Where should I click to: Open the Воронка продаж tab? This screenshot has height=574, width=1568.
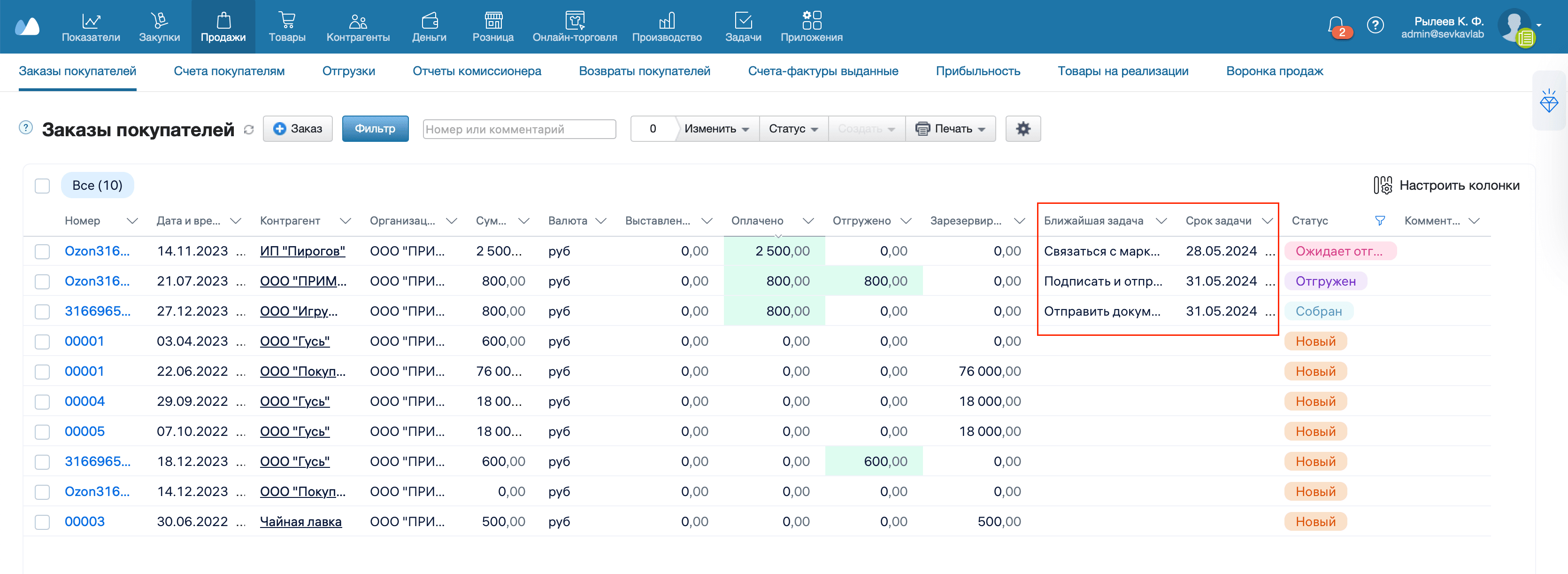tap(1274, 71)
